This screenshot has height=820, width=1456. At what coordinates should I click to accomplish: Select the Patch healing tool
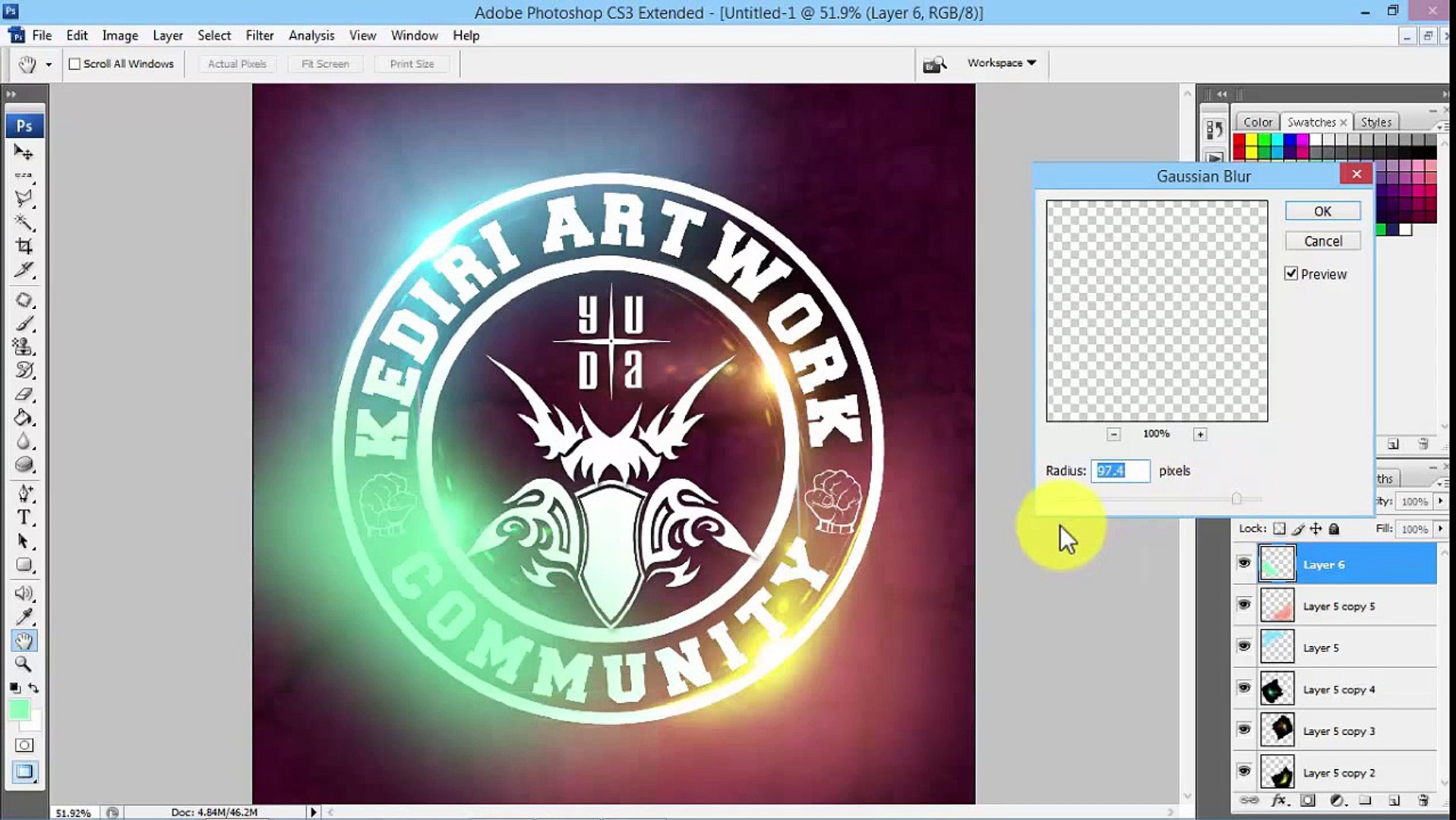click(24, 300)
